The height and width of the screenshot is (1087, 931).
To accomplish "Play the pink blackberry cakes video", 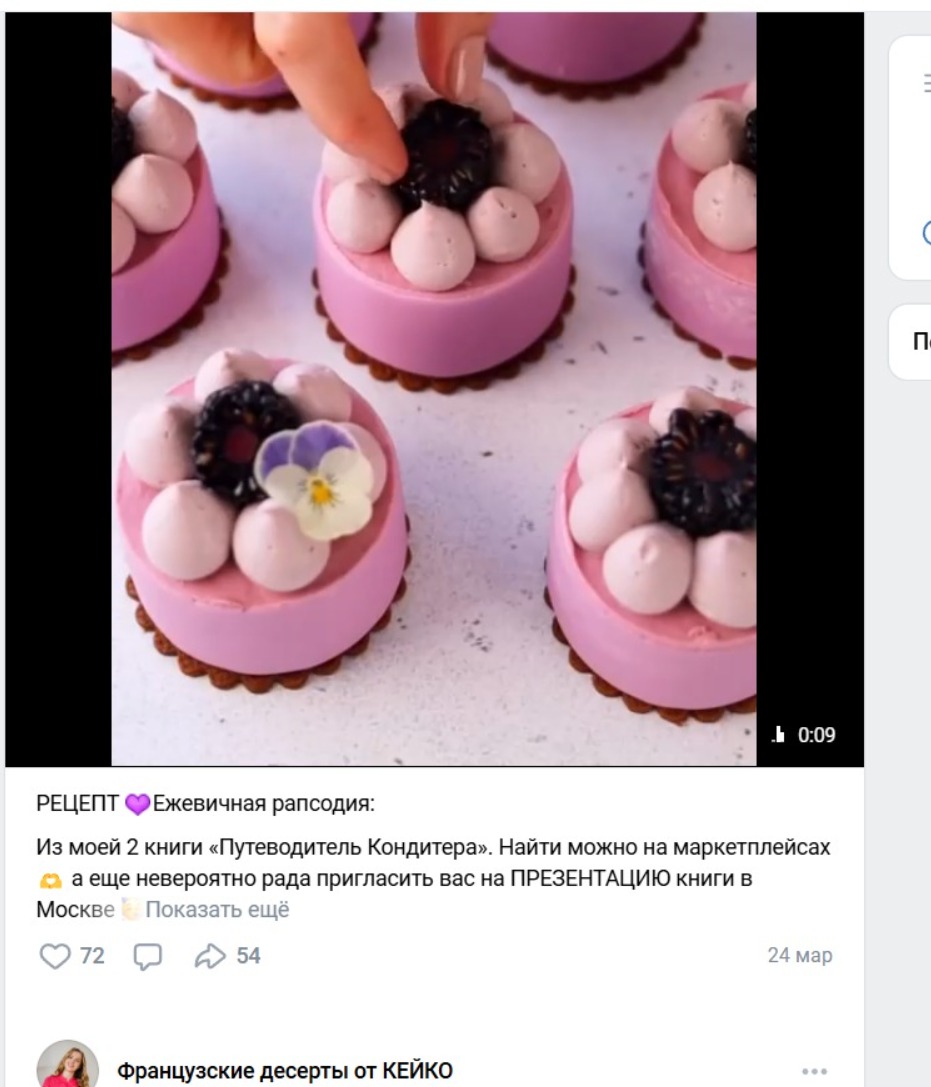I will coord(434,388).
